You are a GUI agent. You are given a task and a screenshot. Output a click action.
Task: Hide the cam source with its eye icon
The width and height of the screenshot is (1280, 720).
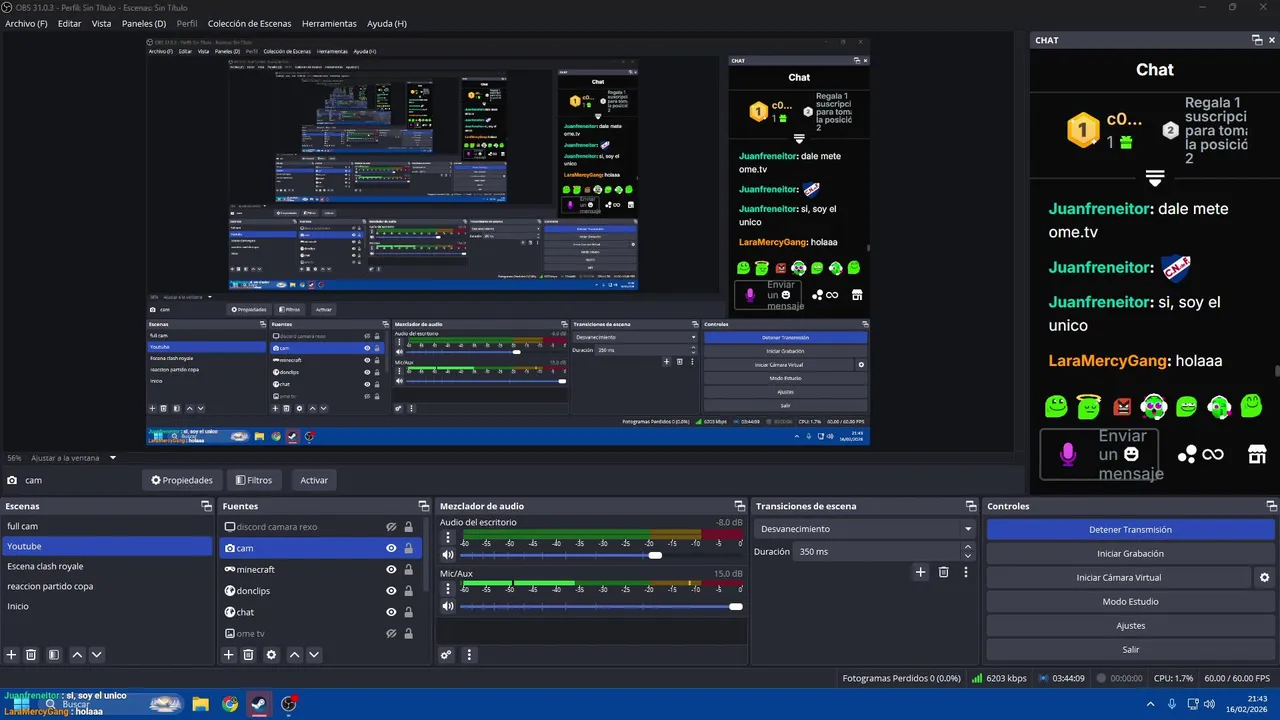391,548
